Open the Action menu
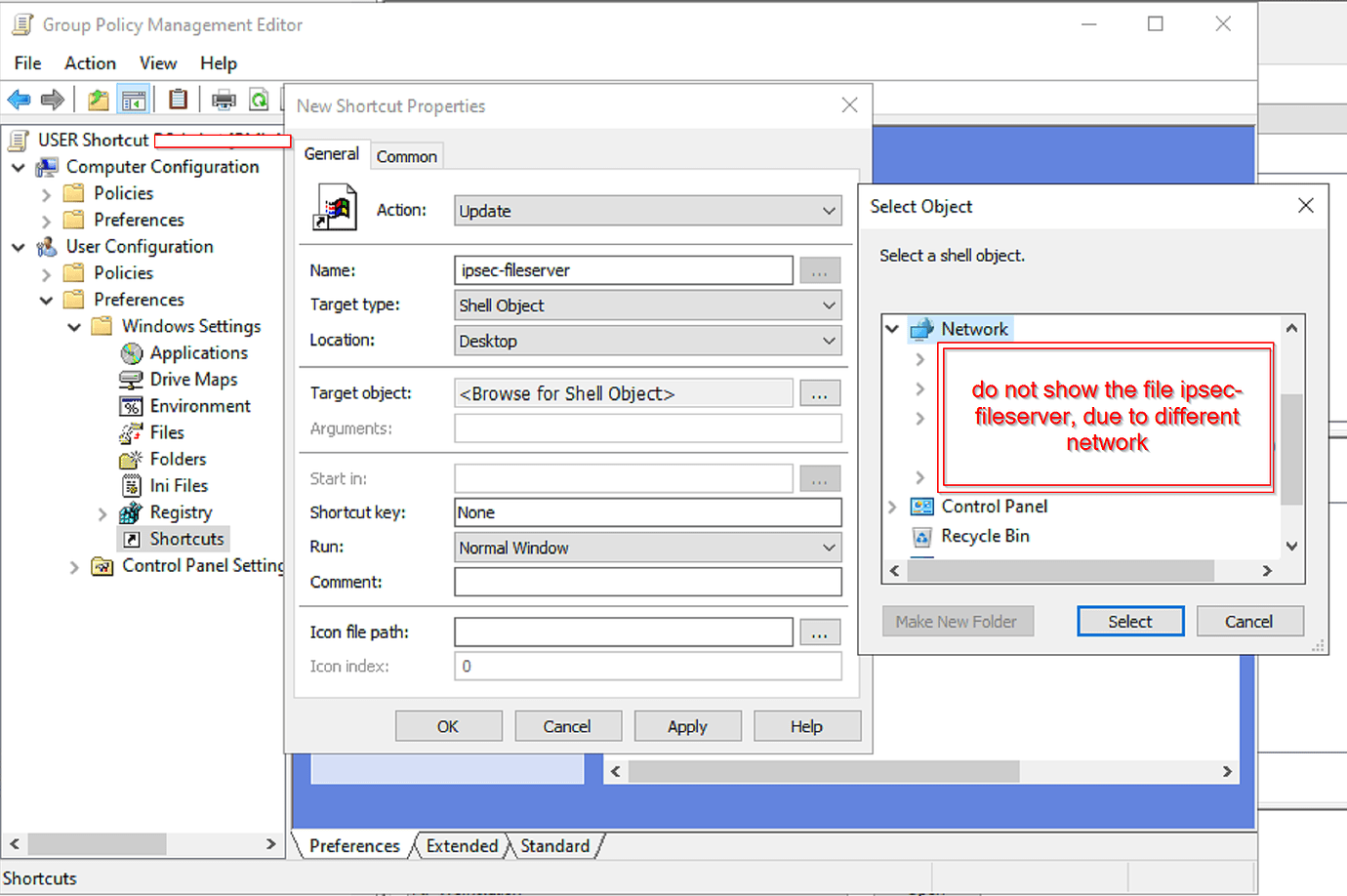Image resolution: width=1347 pixels, height=896 pixels. (90, 62)
